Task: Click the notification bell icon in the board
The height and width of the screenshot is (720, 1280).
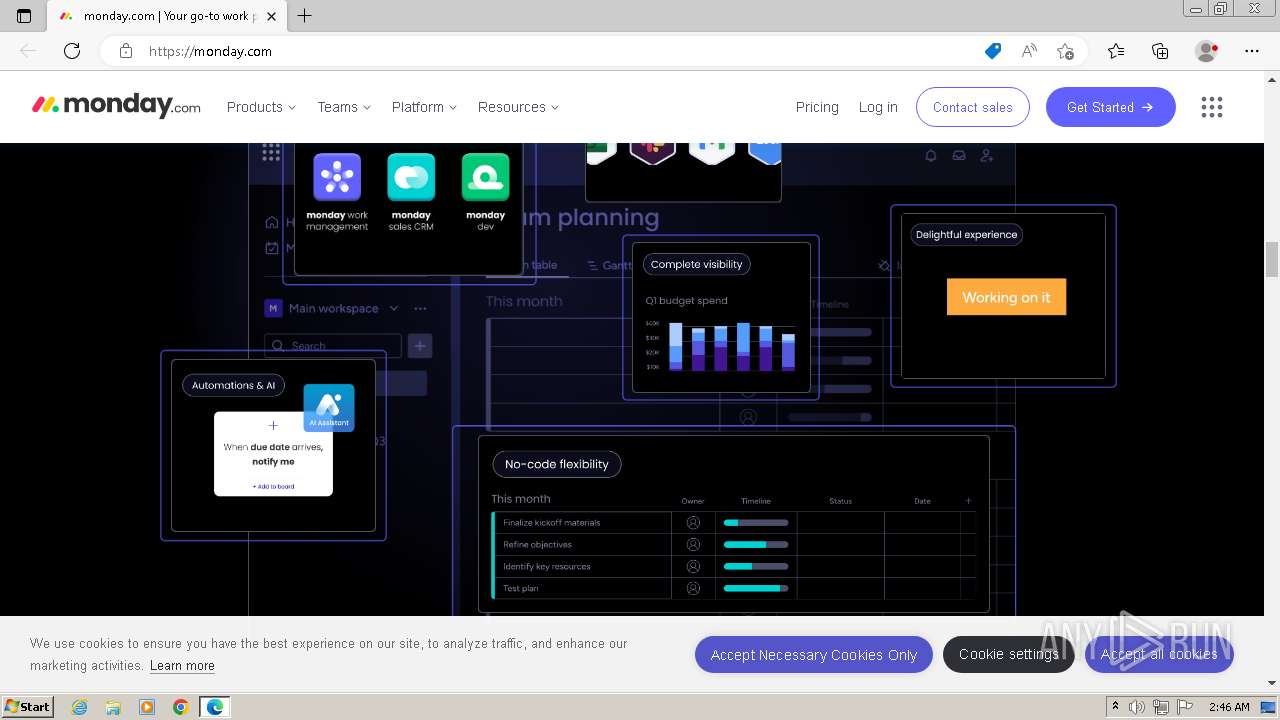Action: pyautogui.click(x=931, y=156)
